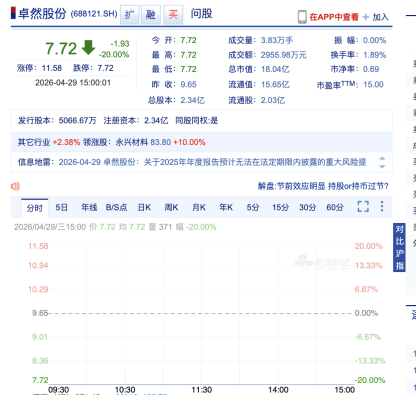The width and height of the screenshot is (416, 395).
Task: Switch to the 5日 chart tab
Action: (61, 207)
